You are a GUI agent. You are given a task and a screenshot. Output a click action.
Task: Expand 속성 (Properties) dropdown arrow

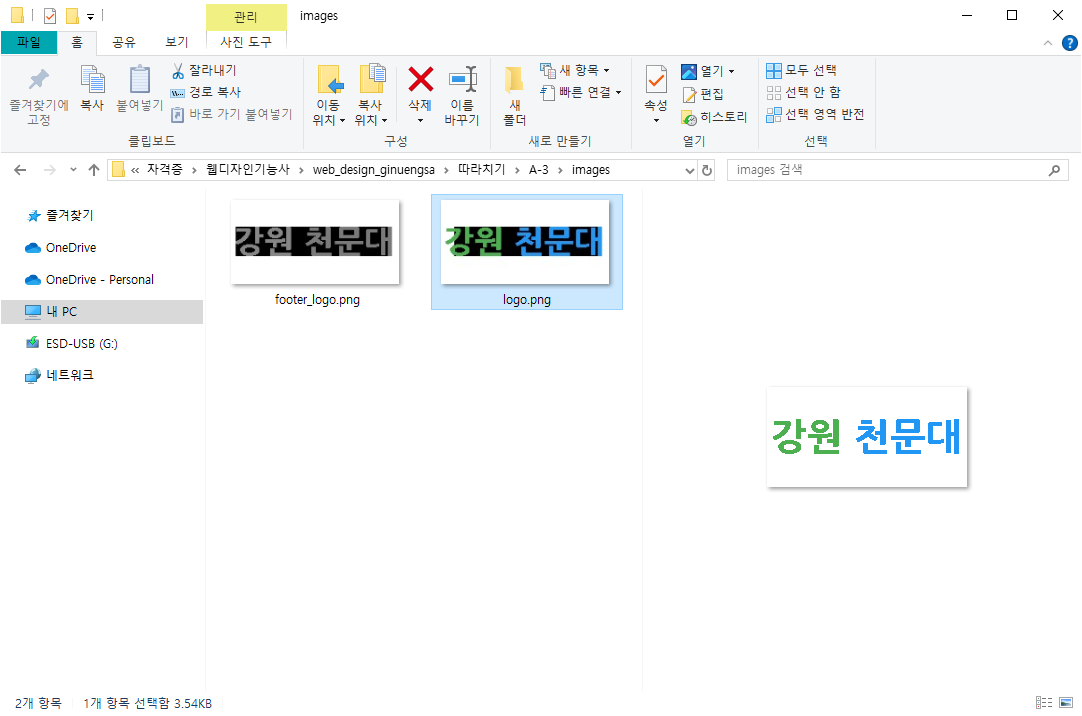656,121
